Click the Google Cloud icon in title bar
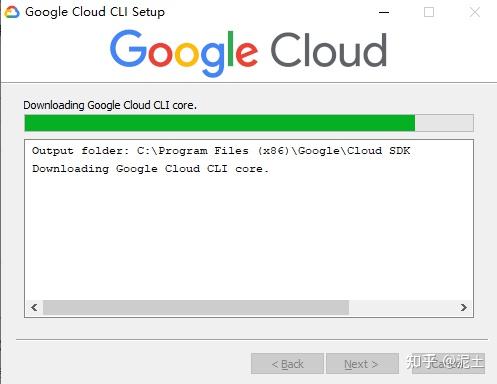 click(x=12, y=12)
